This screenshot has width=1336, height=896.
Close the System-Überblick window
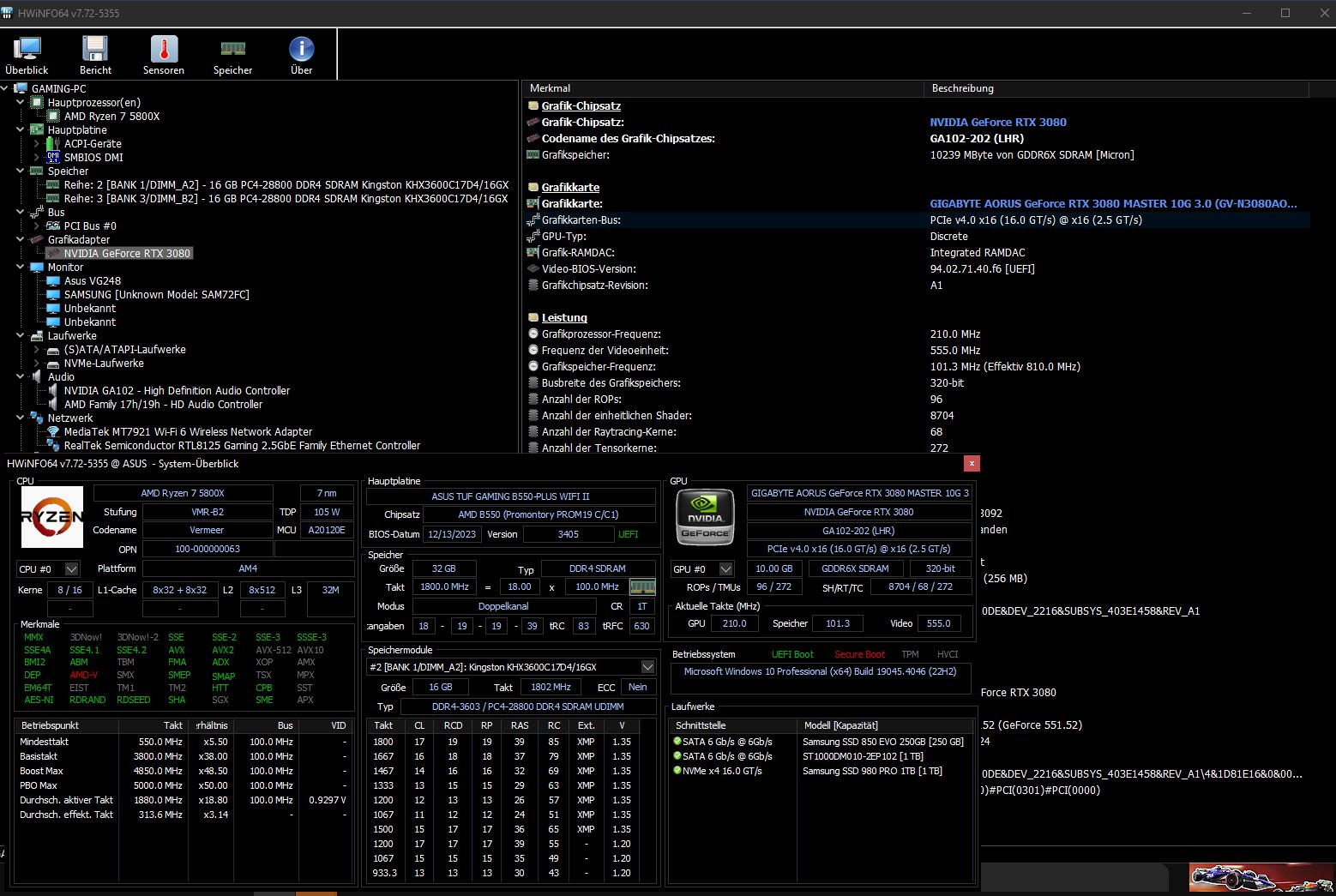click(x=972, y=463)
